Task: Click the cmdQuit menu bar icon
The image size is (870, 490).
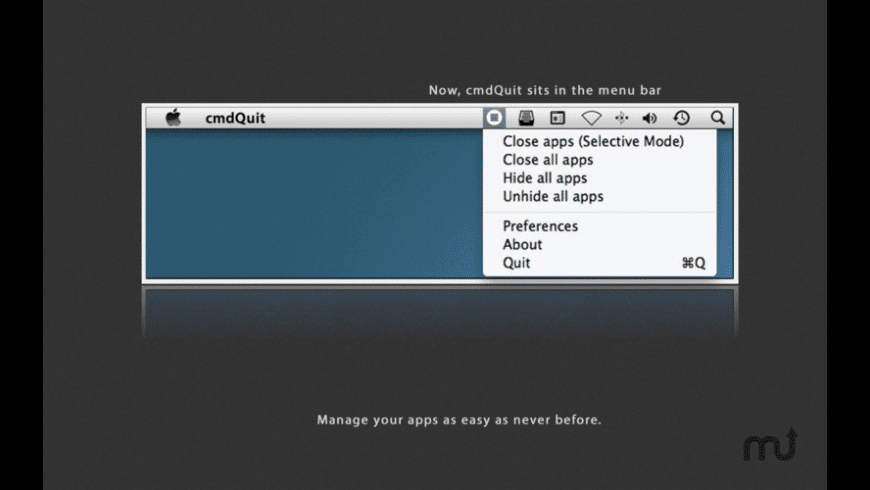Action: coord(494,118)
